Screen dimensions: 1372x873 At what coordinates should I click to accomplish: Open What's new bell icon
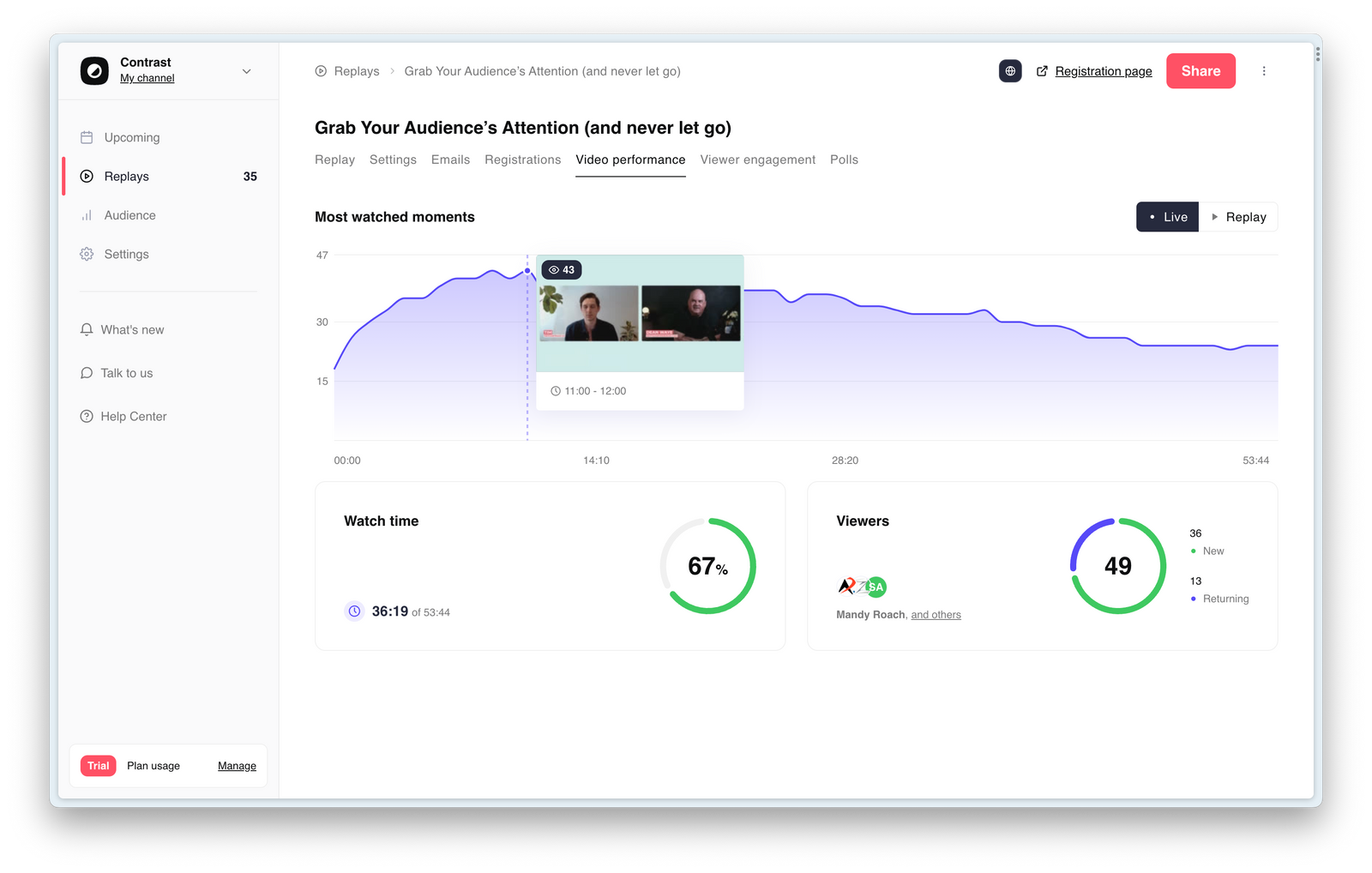(87, 329)
